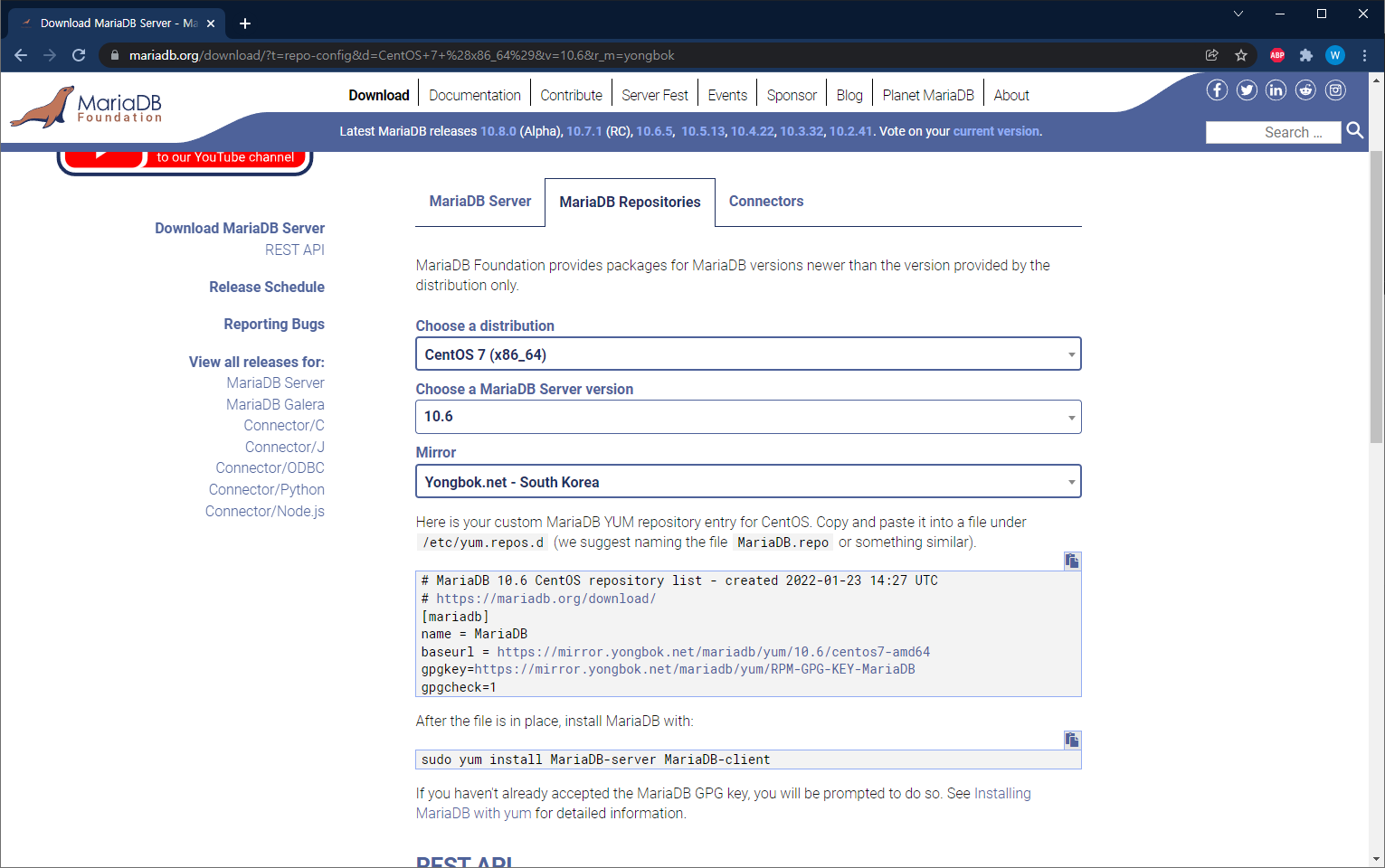Viewport: 1385px width, 868px height.
Task: Switch to the MariaDB Server tab
Action: [480, 202]
